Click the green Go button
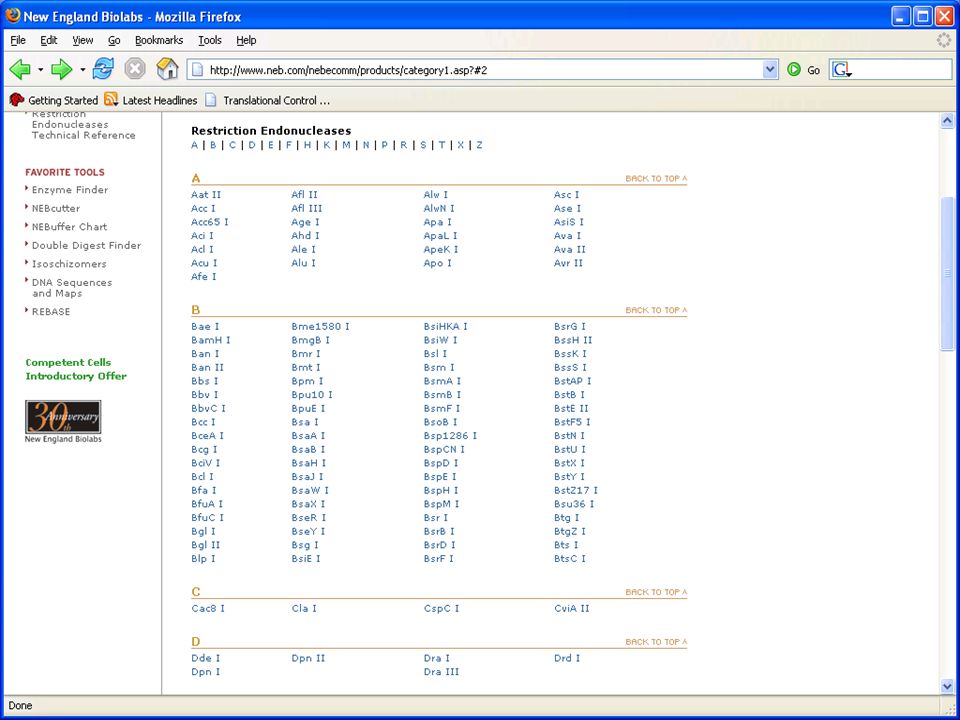 803,70
